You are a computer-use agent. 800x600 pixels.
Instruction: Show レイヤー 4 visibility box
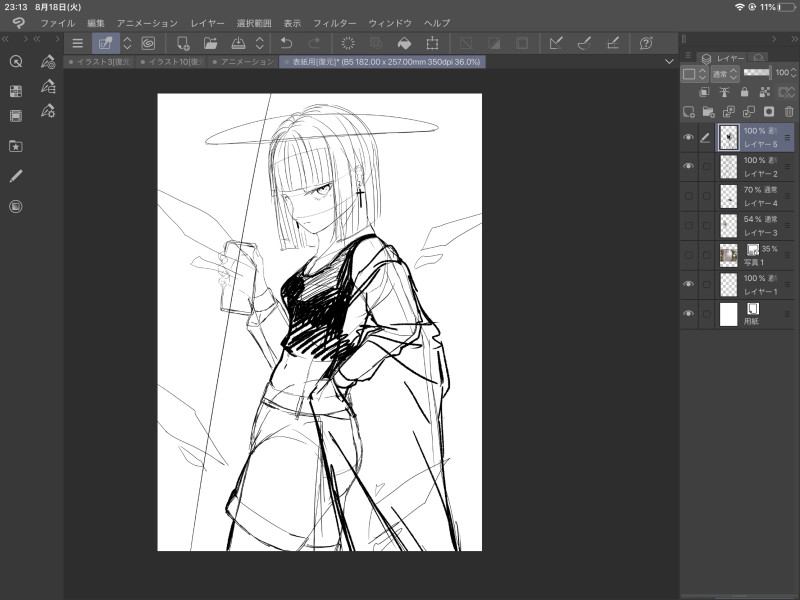tap(688, 196)
